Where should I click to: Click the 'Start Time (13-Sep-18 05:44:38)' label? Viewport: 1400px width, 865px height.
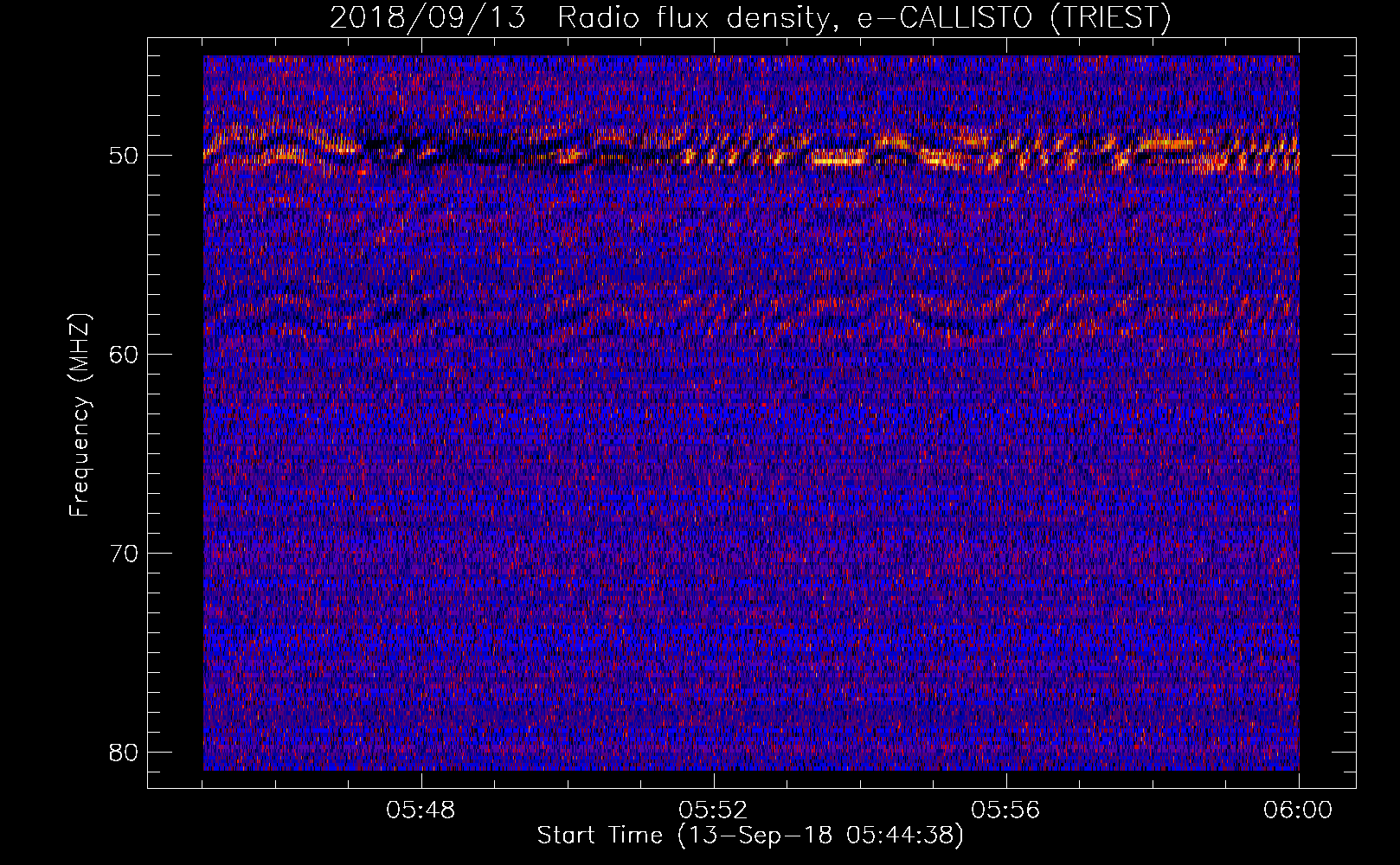tap(750, 836)
